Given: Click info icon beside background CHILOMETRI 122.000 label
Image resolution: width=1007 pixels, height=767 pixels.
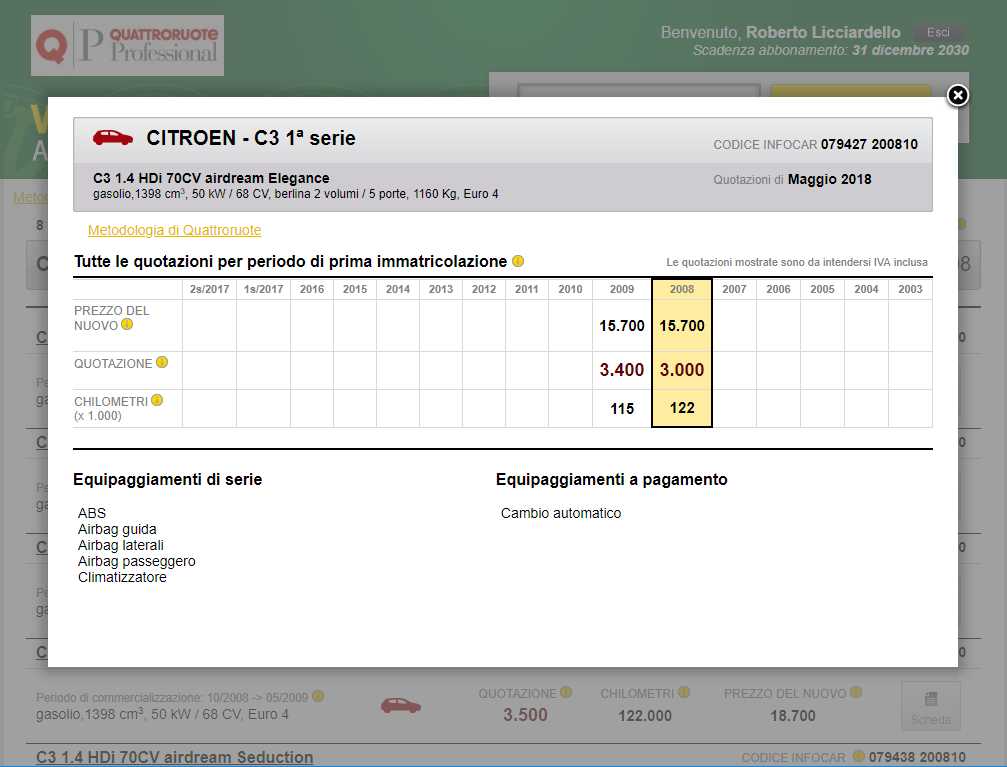Looking at the screenshot, I should [684, 692].
